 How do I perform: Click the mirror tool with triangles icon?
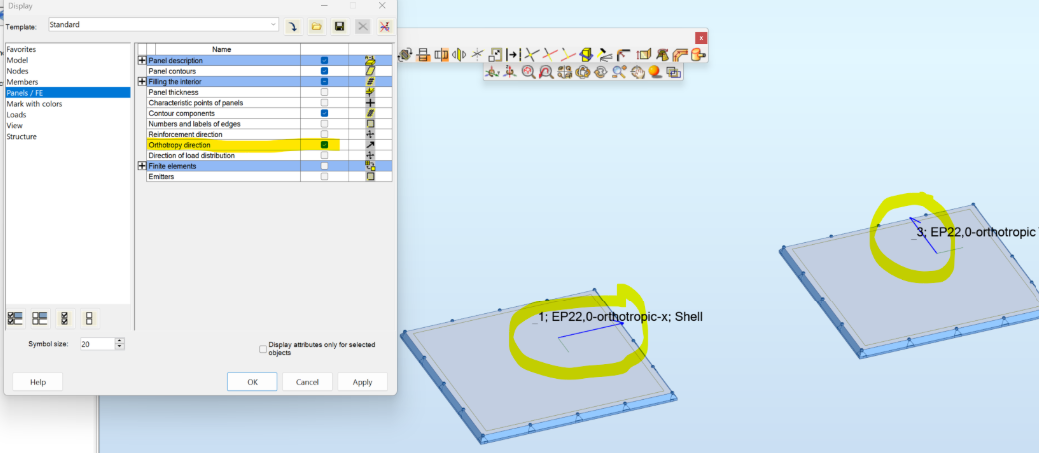pyautogui.click(x=459, y=54)
